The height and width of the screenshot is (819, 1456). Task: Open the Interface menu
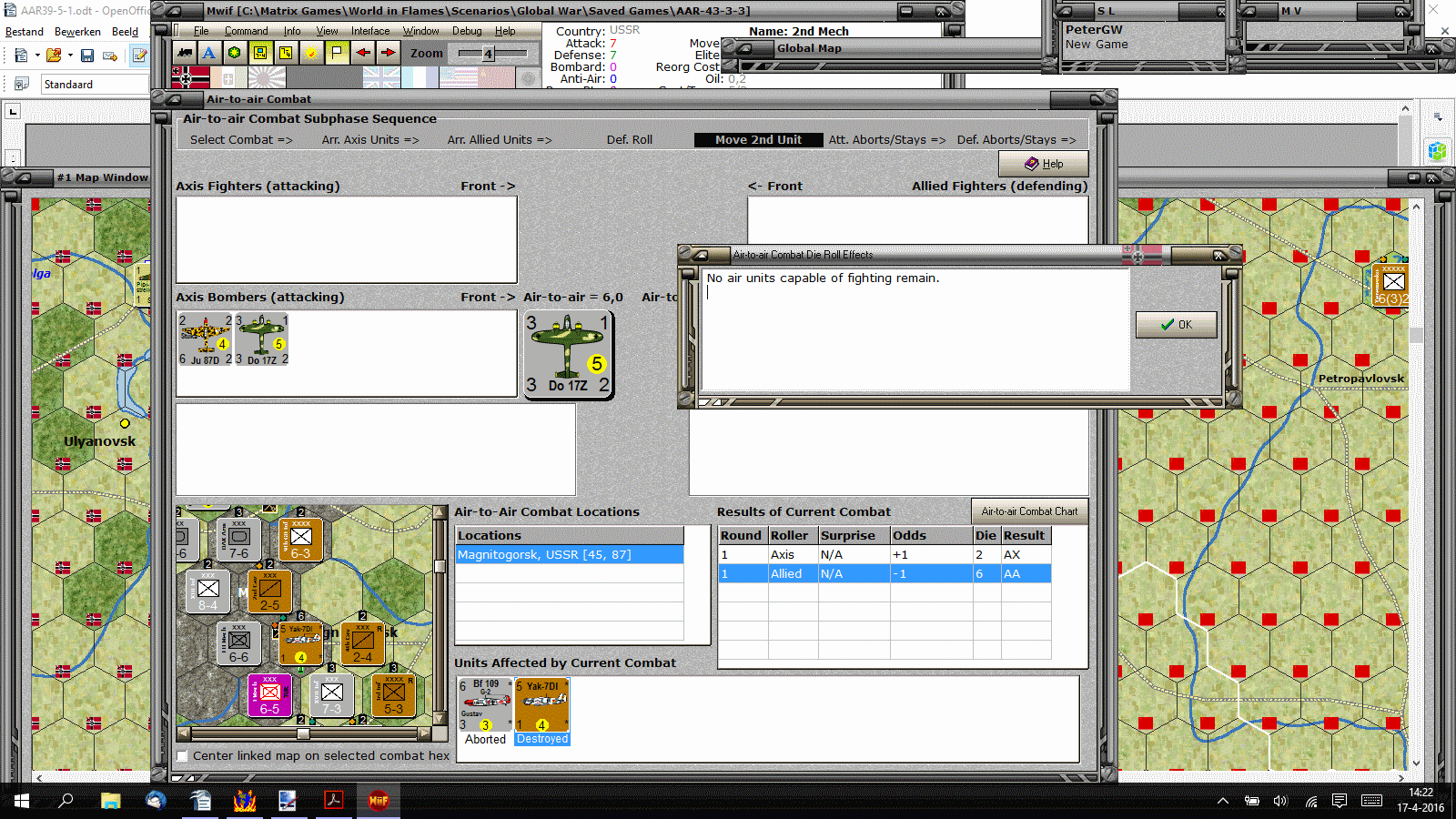pyautogui.click(x=370, y=31)
